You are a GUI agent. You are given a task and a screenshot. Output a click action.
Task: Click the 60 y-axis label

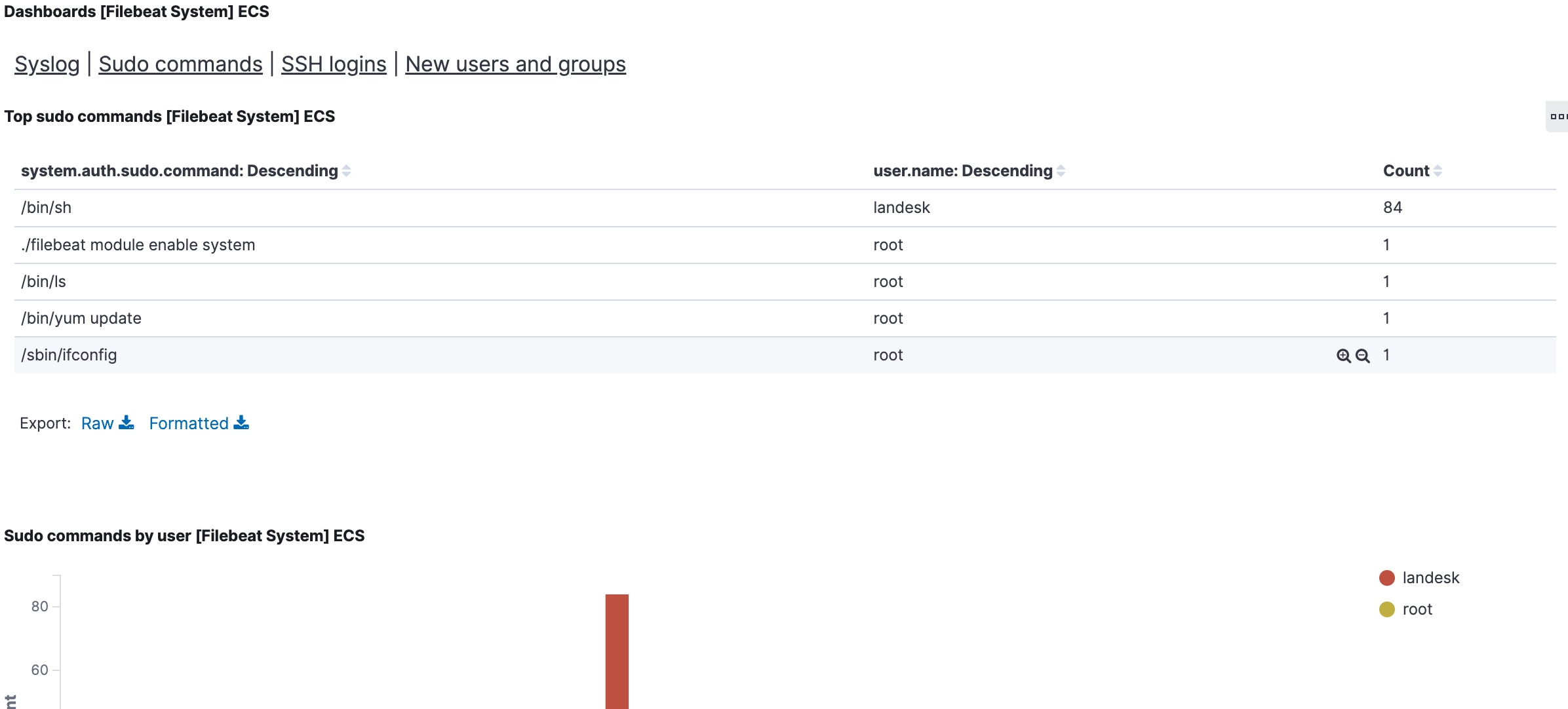[x=40, y=670]
